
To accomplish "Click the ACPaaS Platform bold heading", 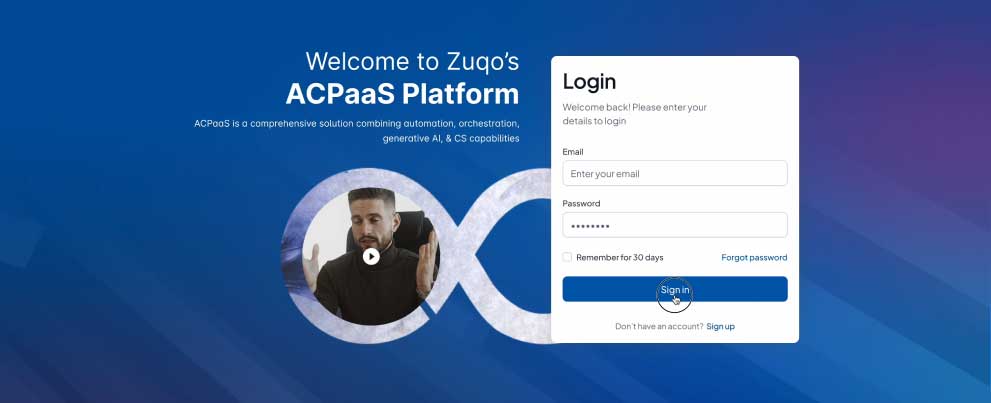I will coord(402,94).
